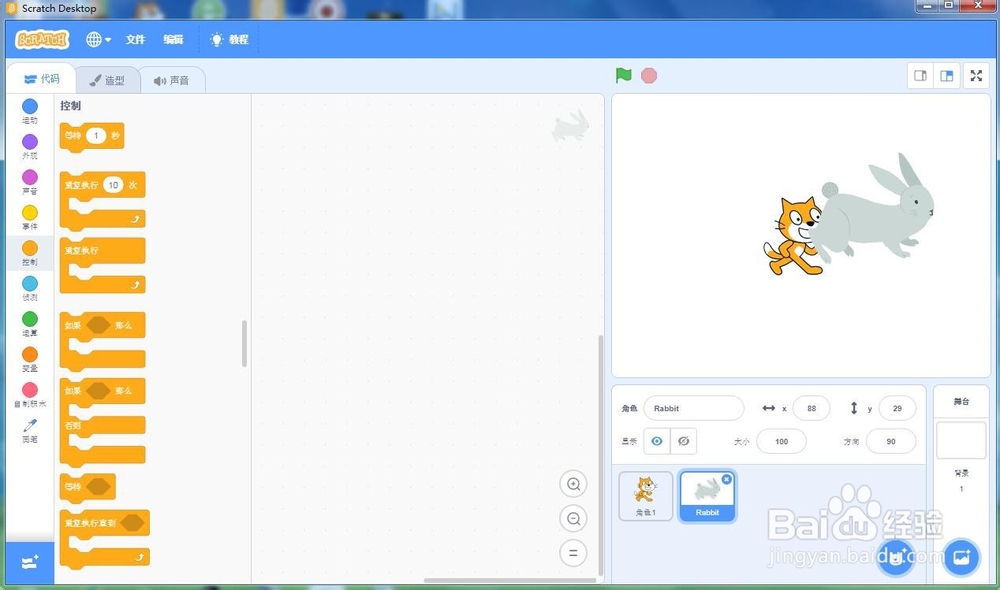Click the value 1 in wait block
The width and height of the screenshot is (1000, 590).
click(x=96, y=135)
